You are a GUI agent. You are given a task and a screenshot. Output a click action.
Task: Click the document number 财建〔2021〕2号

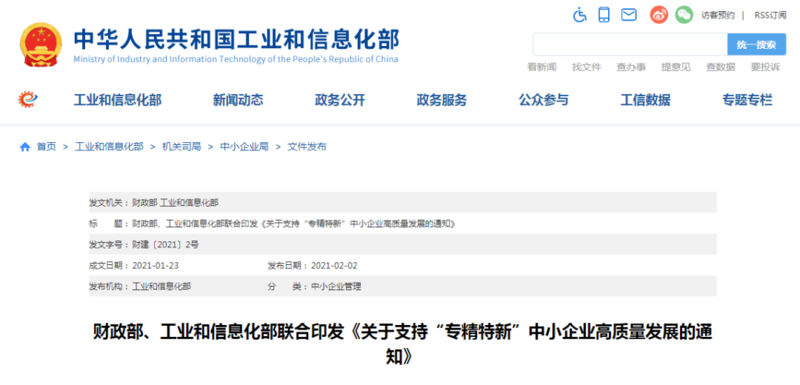pyautogui.click(x=165, y=245)
